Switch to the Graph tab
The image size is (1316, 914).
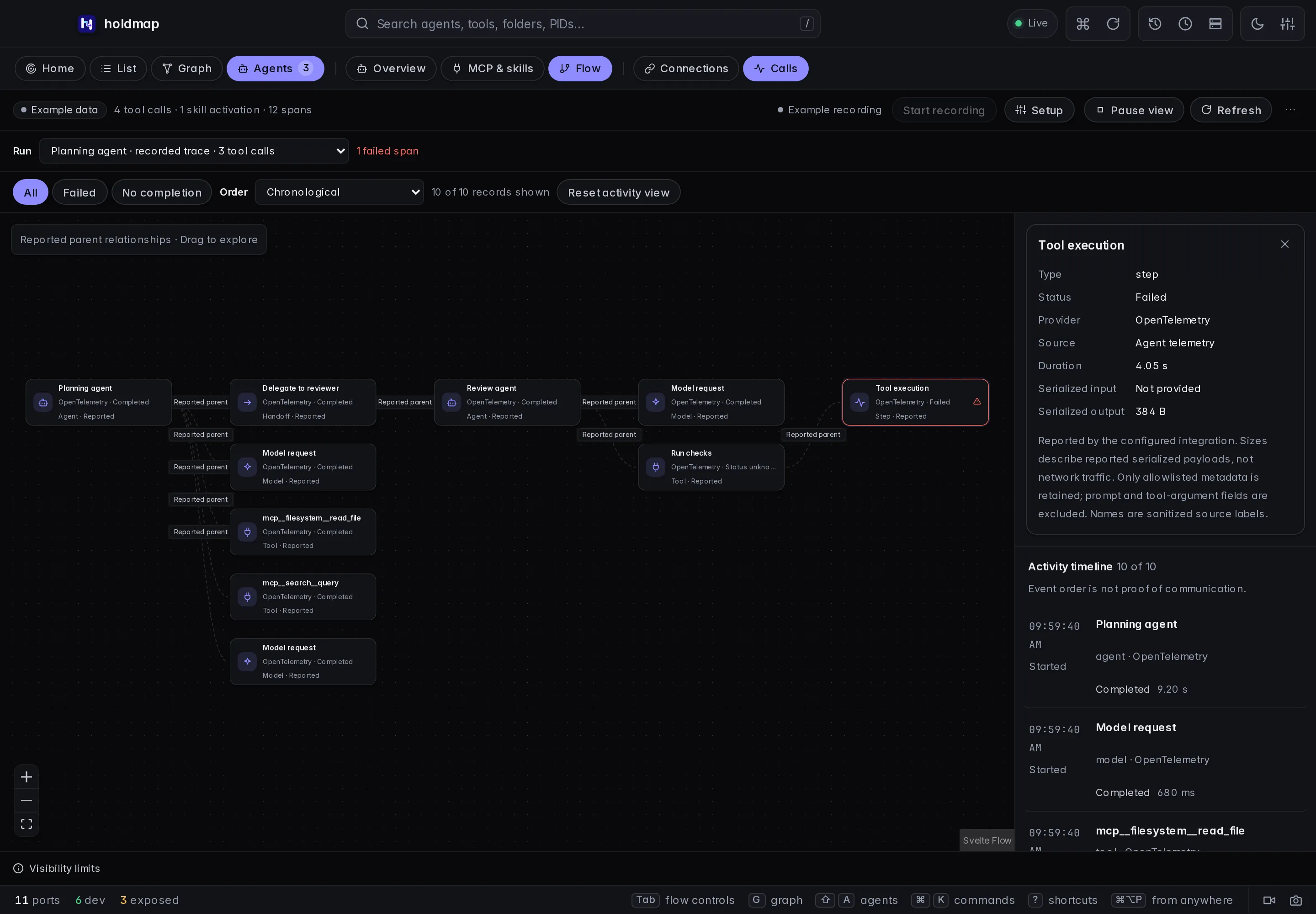(x=187, y=69)
